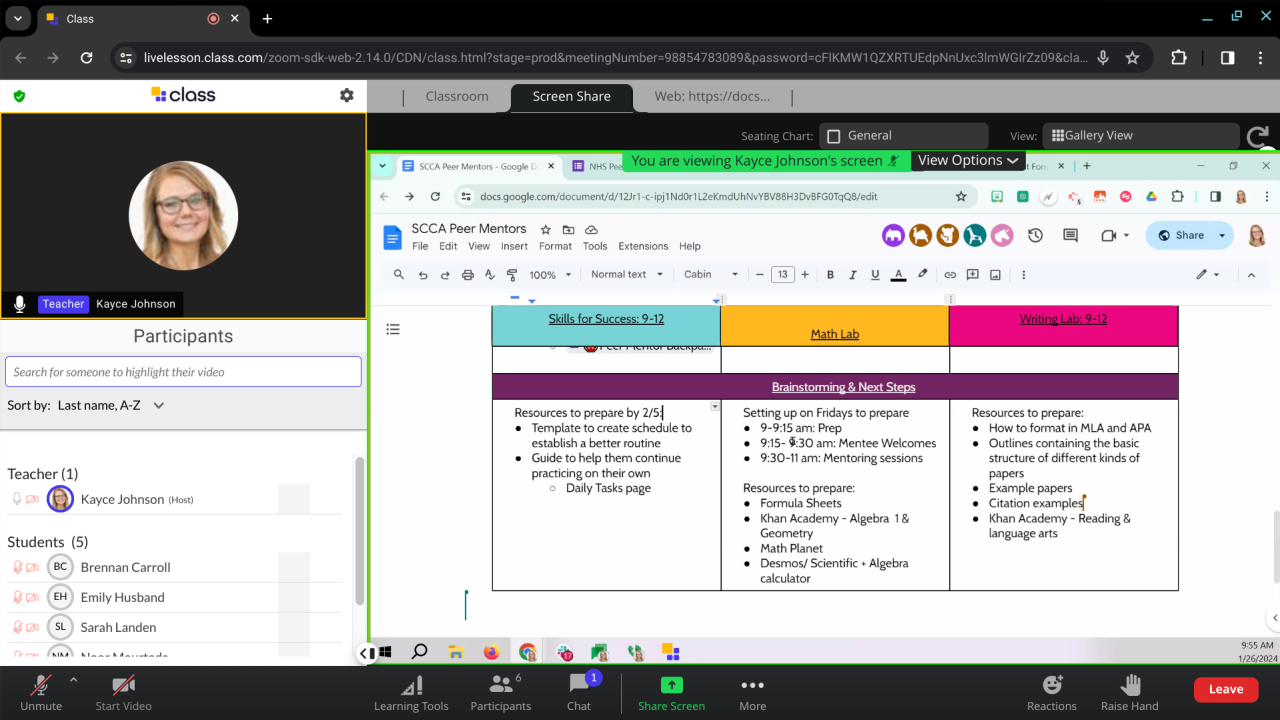Click Brennan Carroll's muted mic icon

point(17,567)
